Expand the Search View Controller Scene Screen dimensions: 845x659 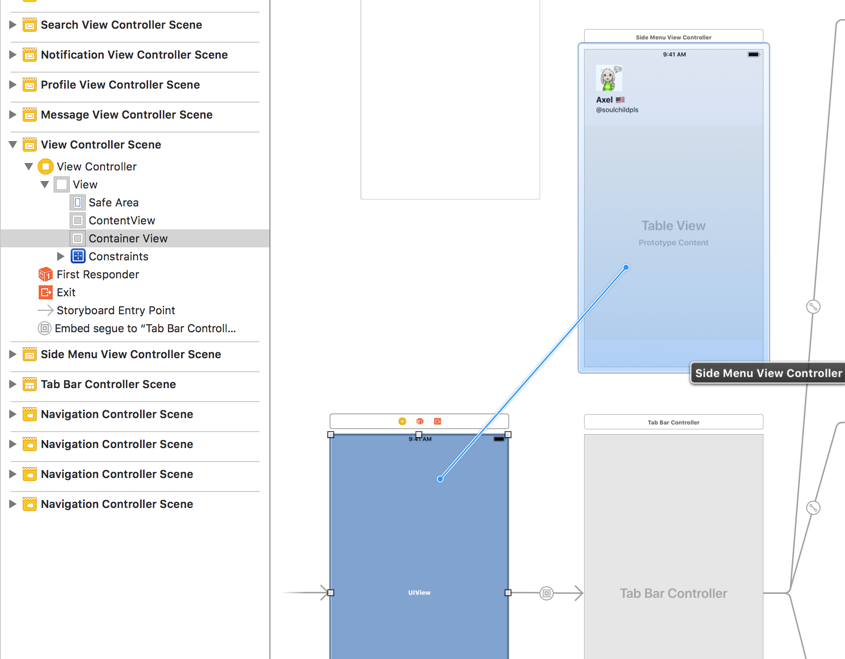12,25
